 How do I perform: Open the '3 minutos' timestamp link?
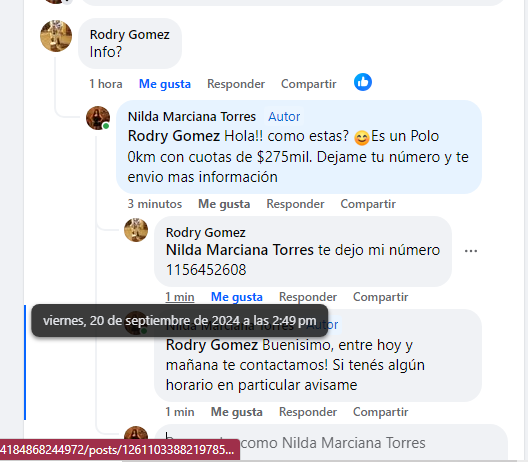click(x=155, y=204)
